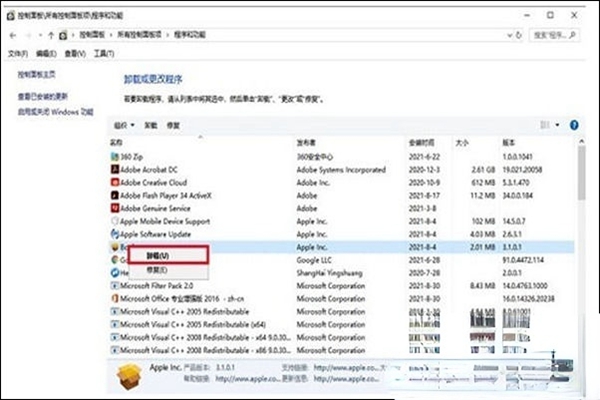The width and height of the screenshot is (600, 400).
Task: Open the 编辑(E) menu
Action: [46, 54]
